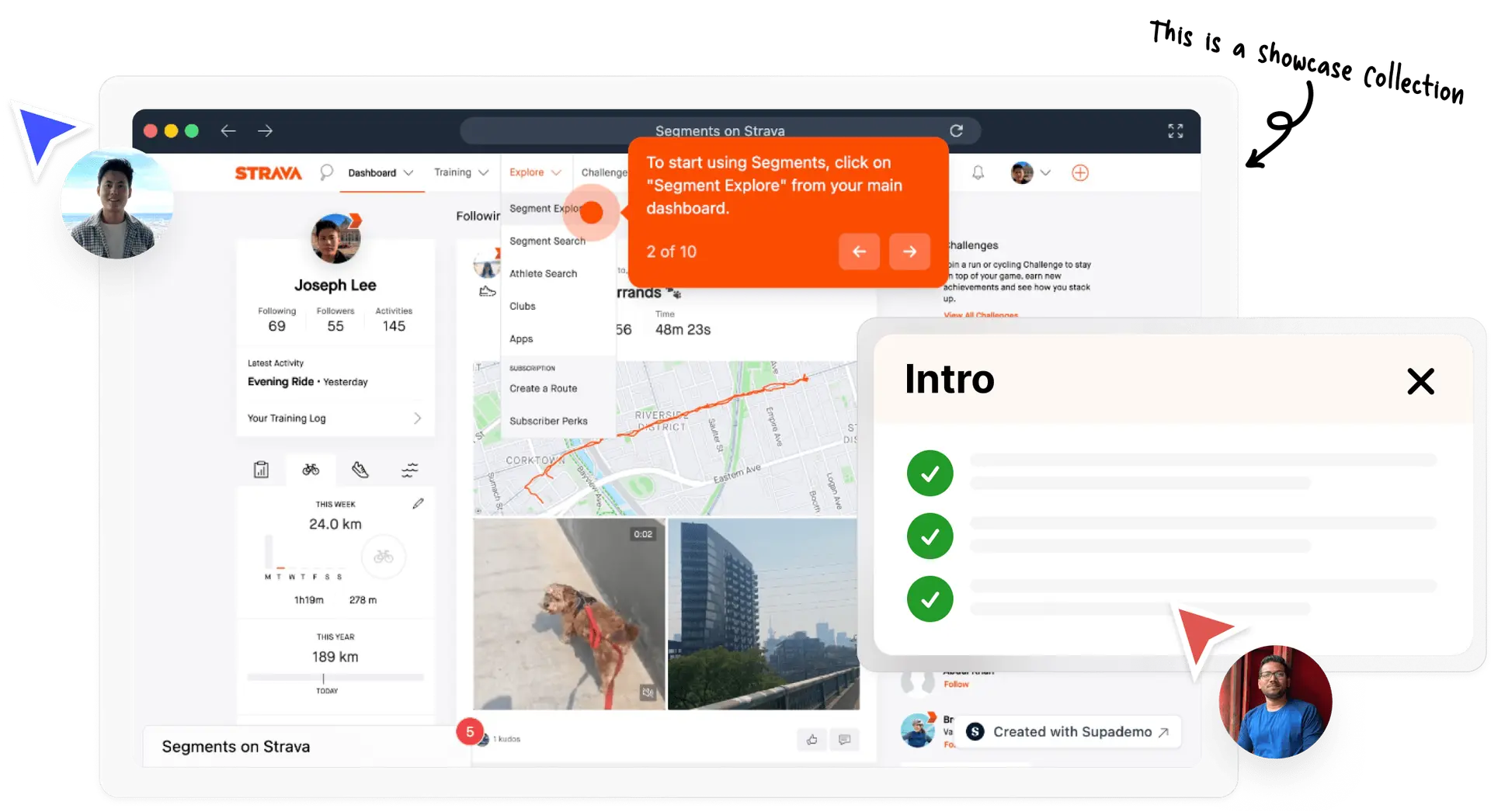Image resolution: width=1491 pixels, height=812 pixels.
Task: Toggle the second Intro checklist checkmark
Action: point(930,536)
